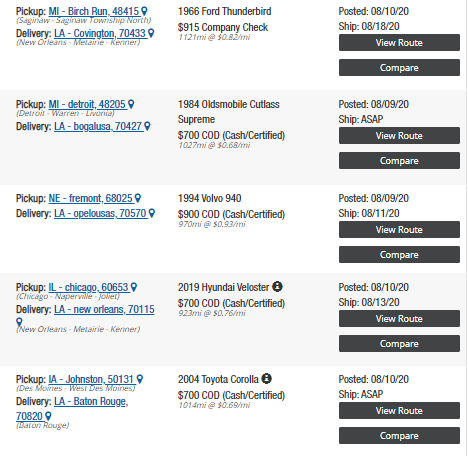The width and height of the screenshot is (468, 457).
Task: Click map pin beside detroit 48205
Action: (131, 104)
